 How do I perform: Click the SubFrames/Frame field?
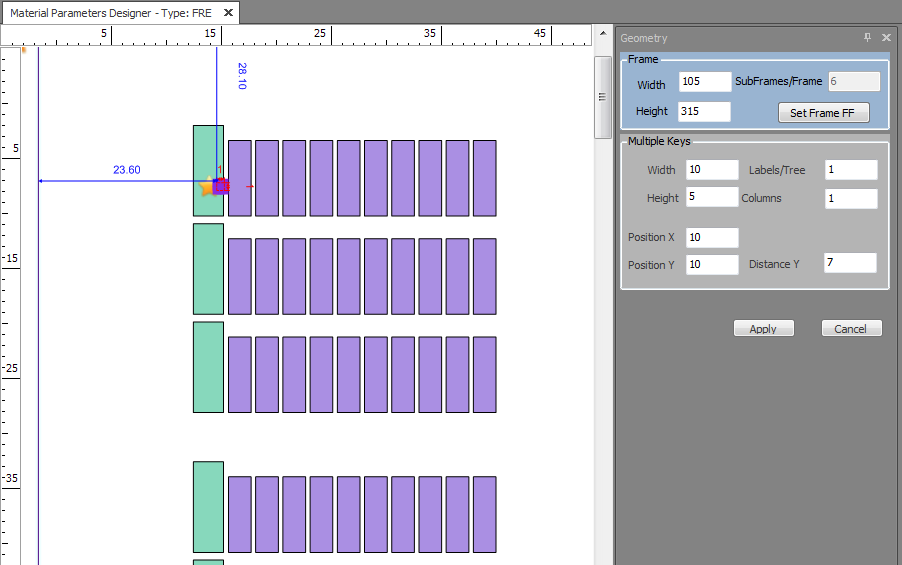(854, 82)
